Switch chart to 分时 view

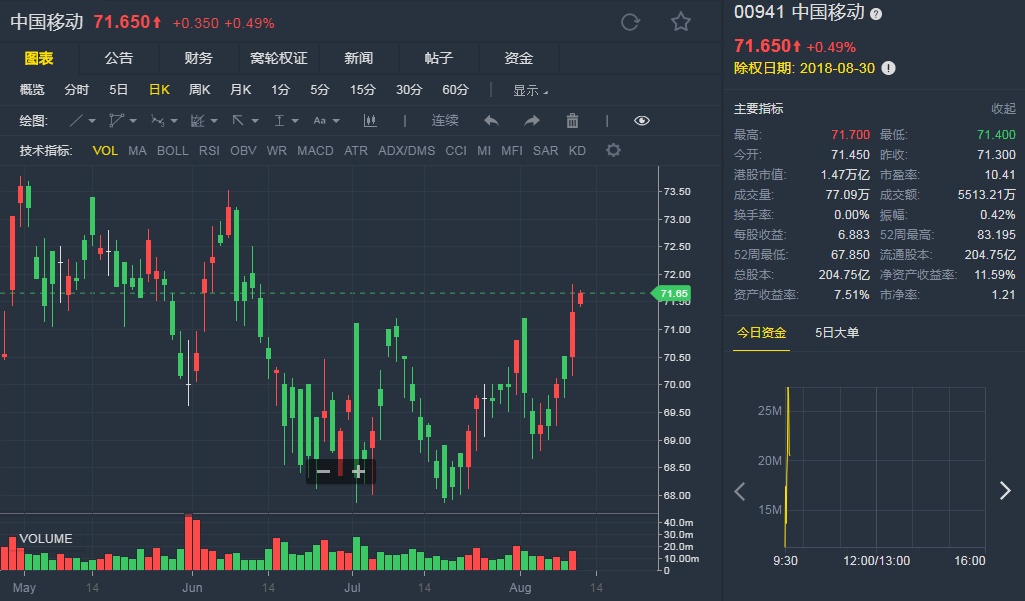(x=76, y=90)
